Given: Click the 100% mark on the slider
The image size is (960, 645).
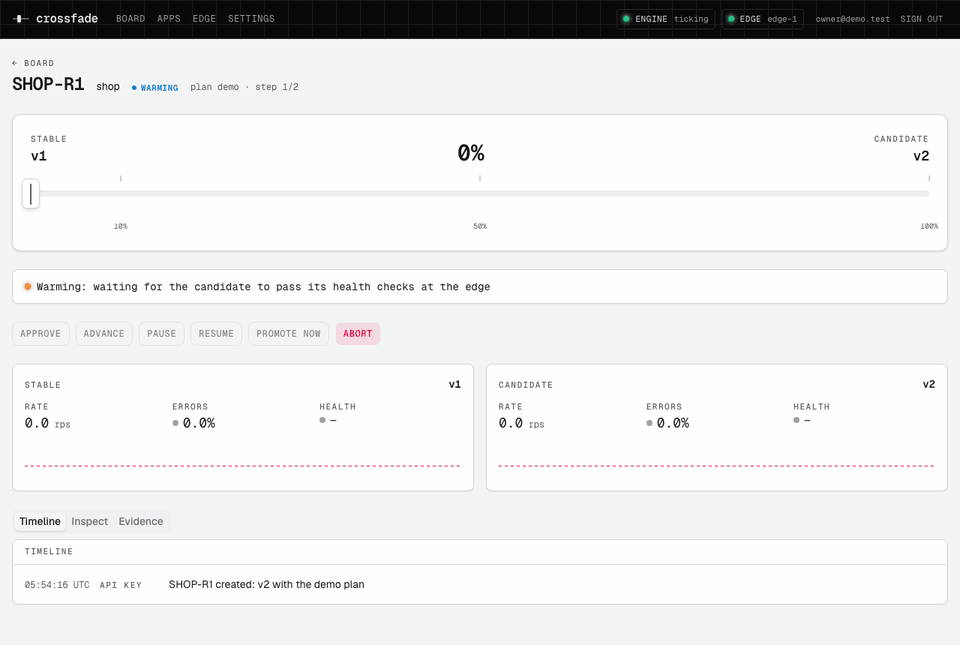Looking at the screenshot, I should tap(929, 226).
